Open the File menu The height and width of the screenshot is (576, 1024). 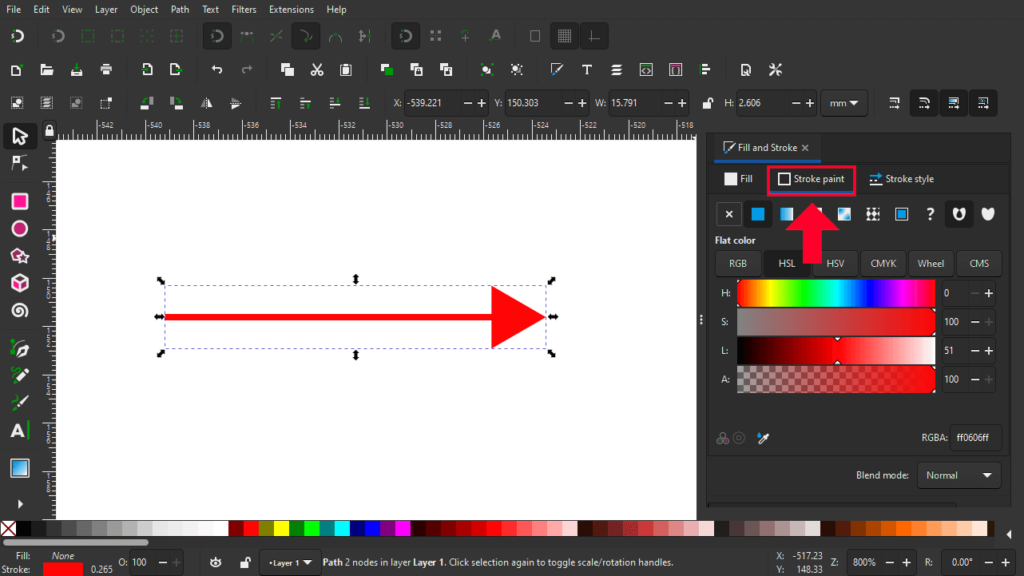[x=13, y=10]
